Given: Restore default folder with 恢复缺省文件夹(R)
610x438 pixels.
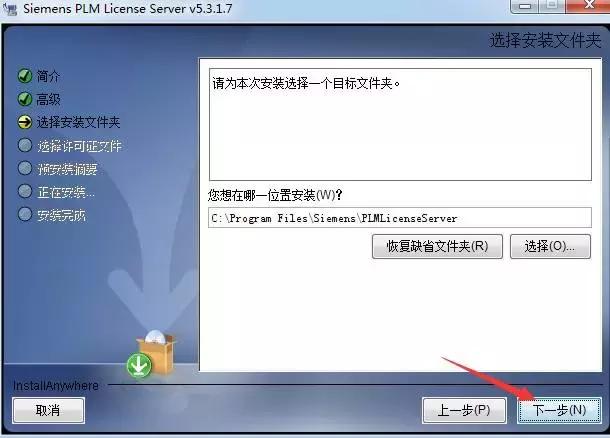Looking at the screenshot, I should pyautogui.click(x=437, y=246).
